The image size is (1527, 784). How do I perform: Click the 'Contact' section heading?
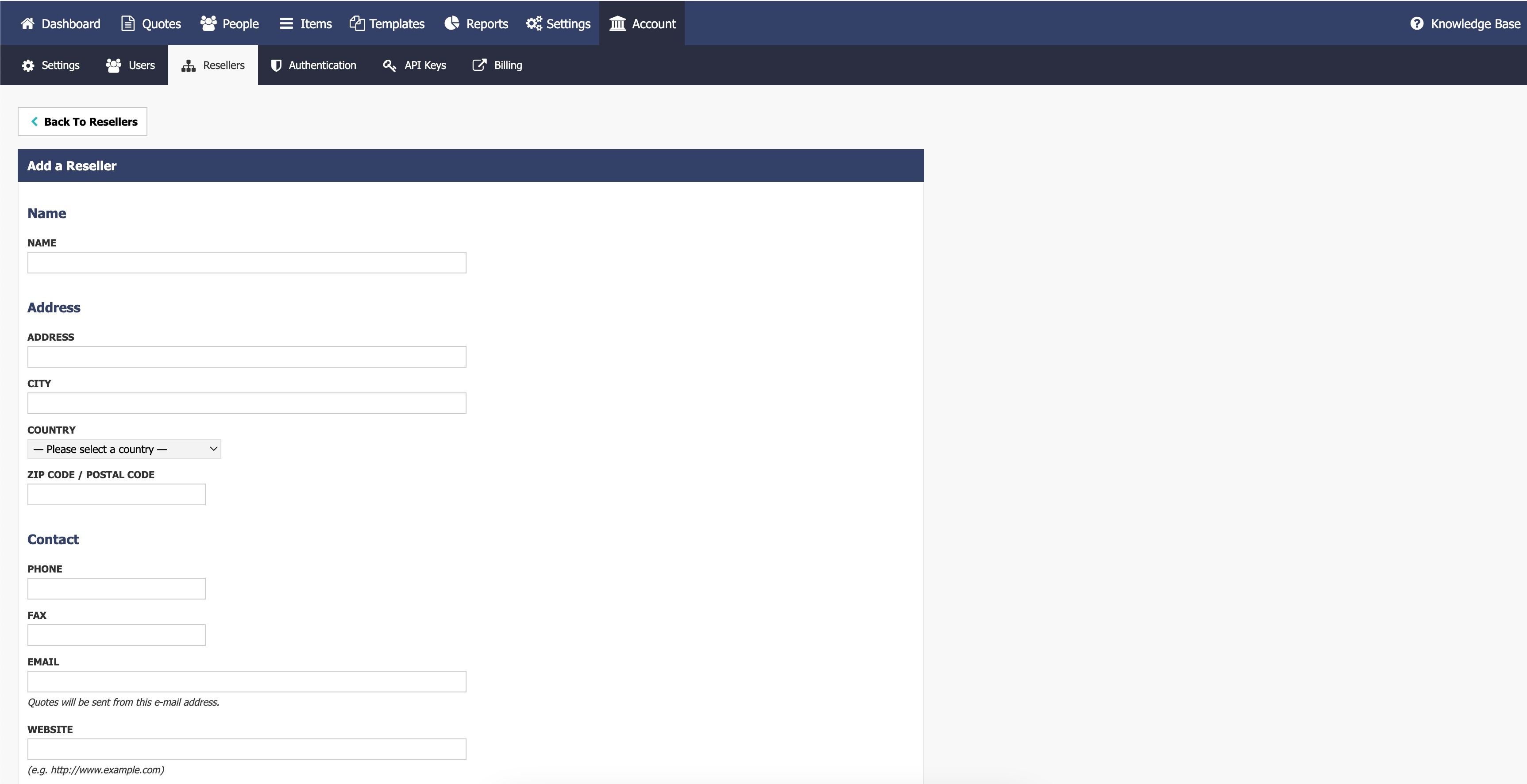click(x=53, y=539)
